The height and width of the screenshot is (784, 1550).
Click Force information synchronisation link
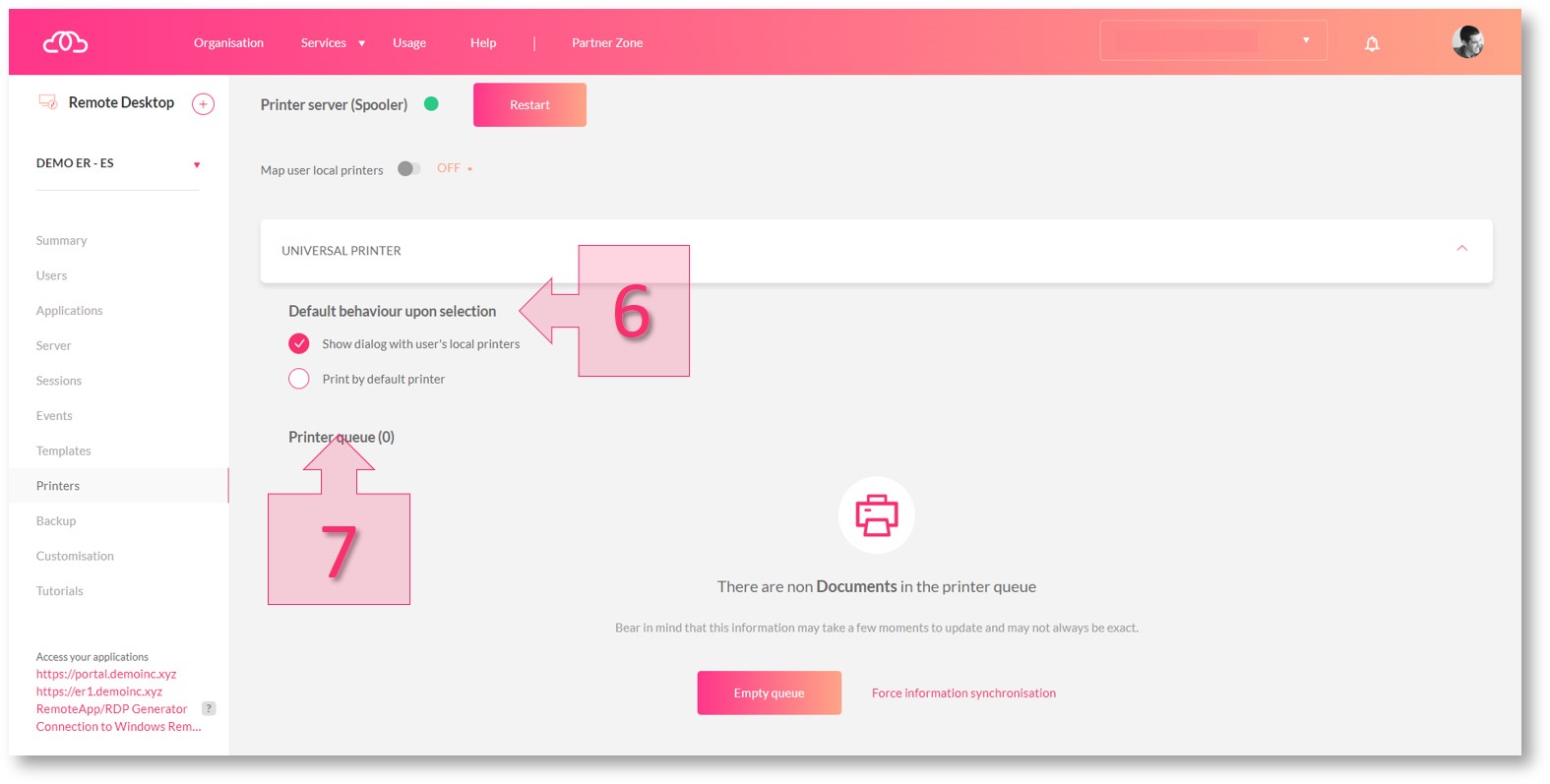point(963,694)
